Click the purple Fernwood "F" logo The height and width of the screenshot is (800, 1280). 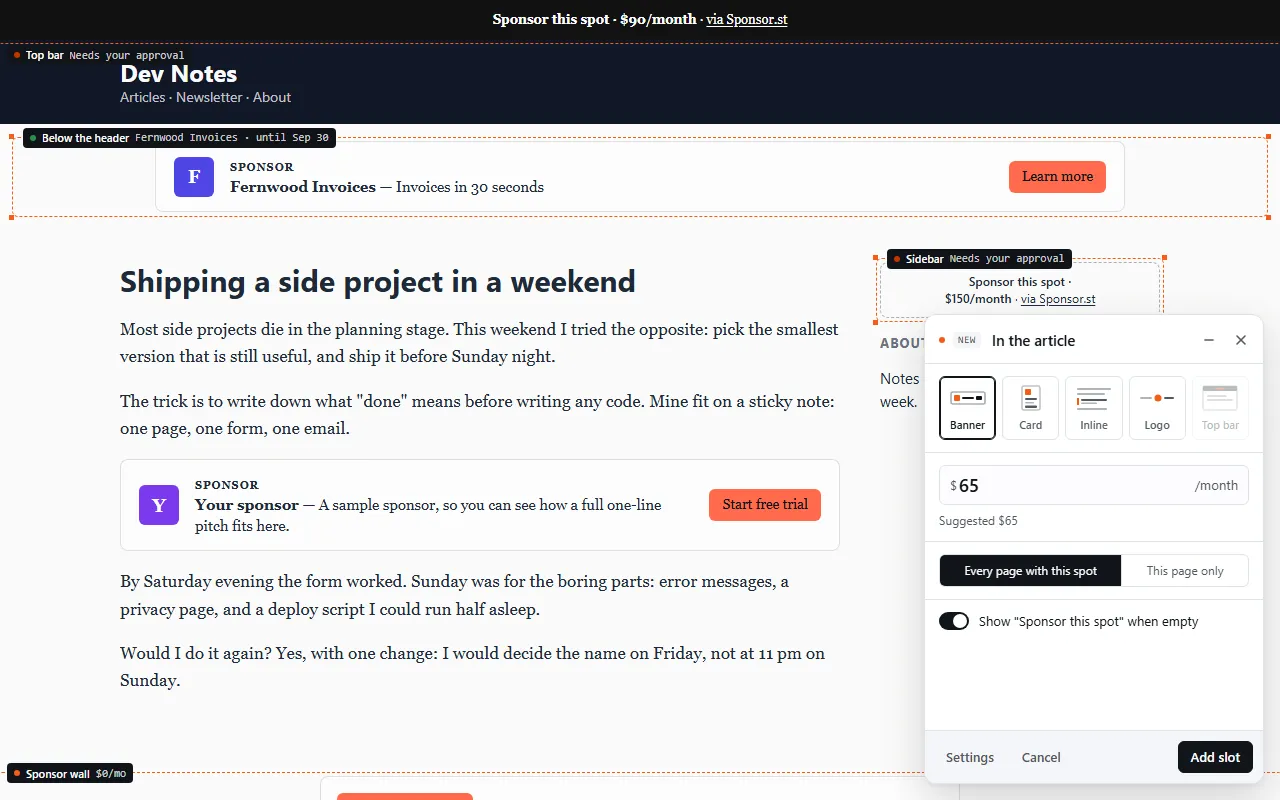[194, 177]
